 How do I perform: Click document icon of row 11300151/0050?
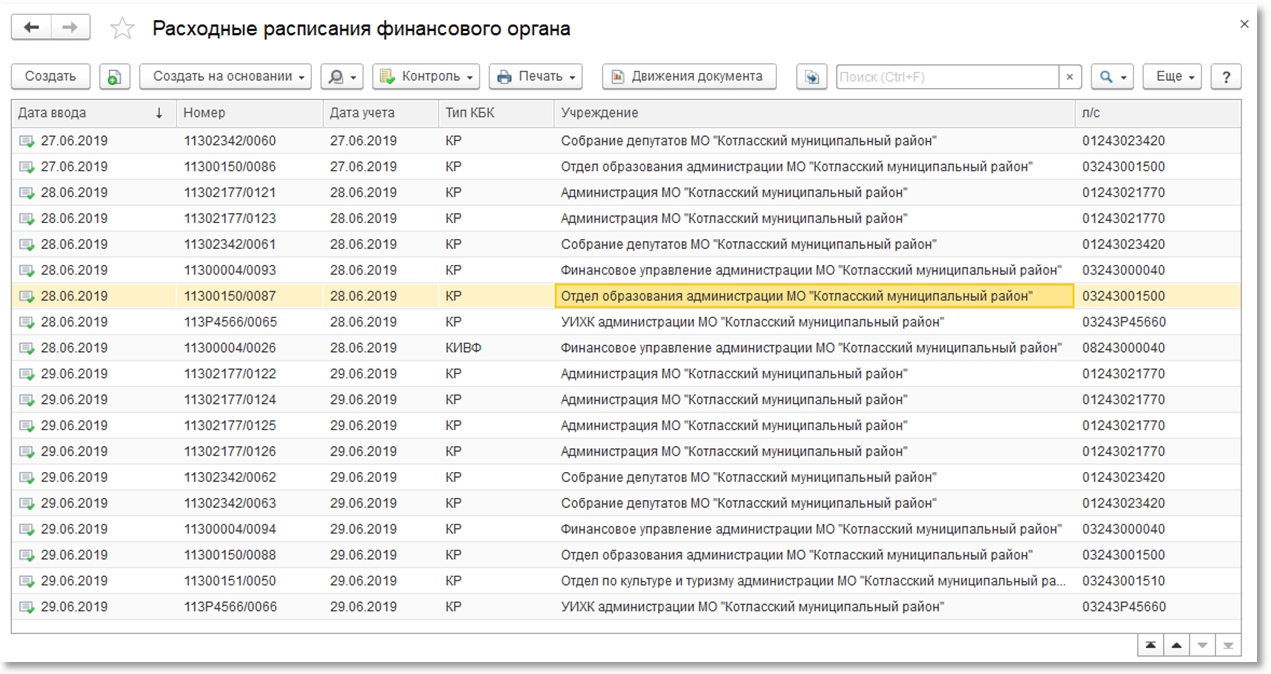[x=27, y=581]
